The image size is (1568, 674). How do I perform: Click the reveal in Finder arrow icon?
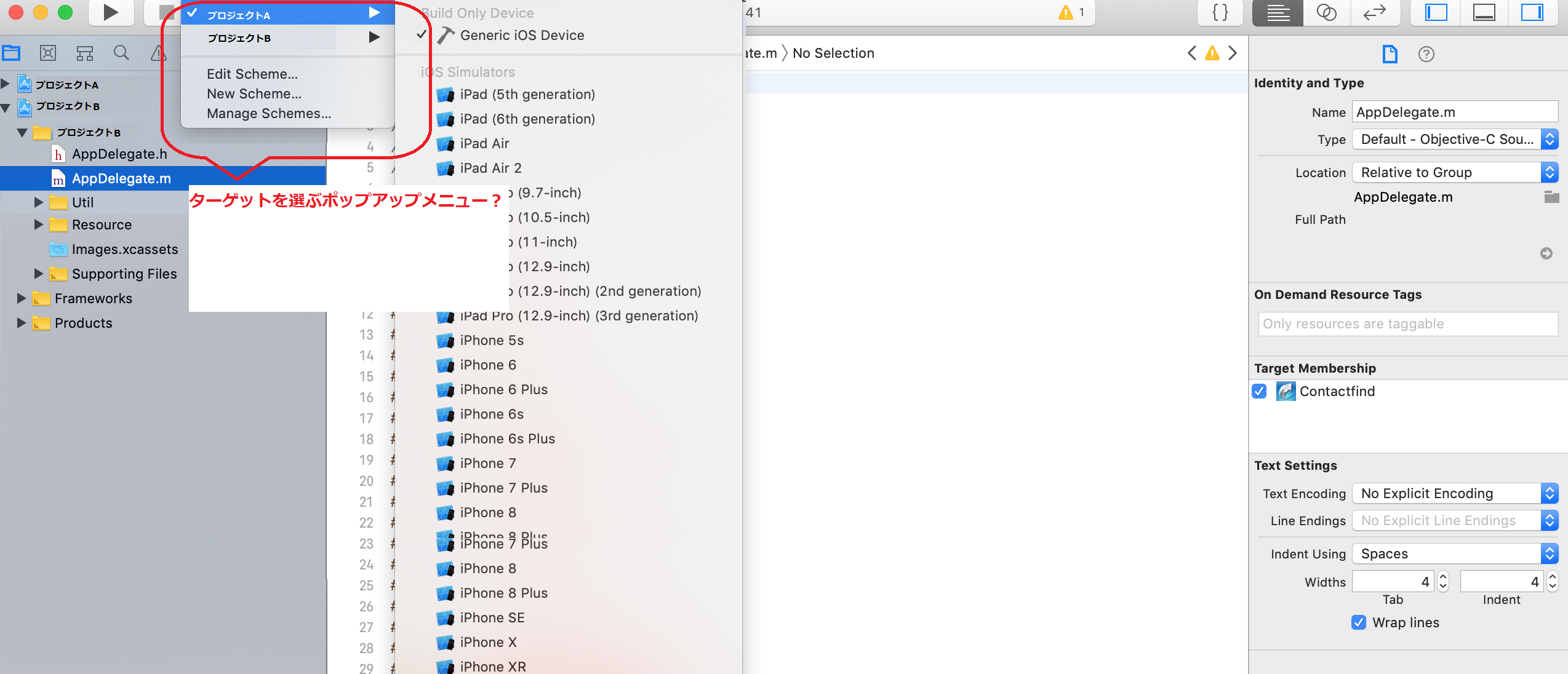coord(1546,253)
